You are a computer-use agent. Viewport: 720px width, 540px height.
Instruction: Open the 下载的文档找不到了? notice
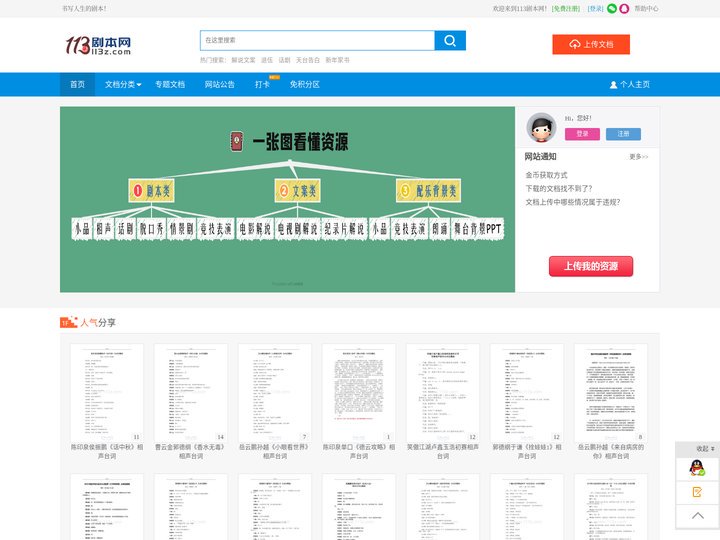559,188
